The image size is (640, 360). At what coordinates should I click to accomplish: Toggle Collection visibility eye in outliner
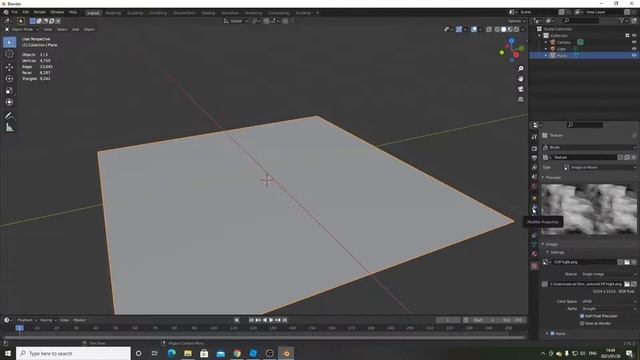click(634, 36)
